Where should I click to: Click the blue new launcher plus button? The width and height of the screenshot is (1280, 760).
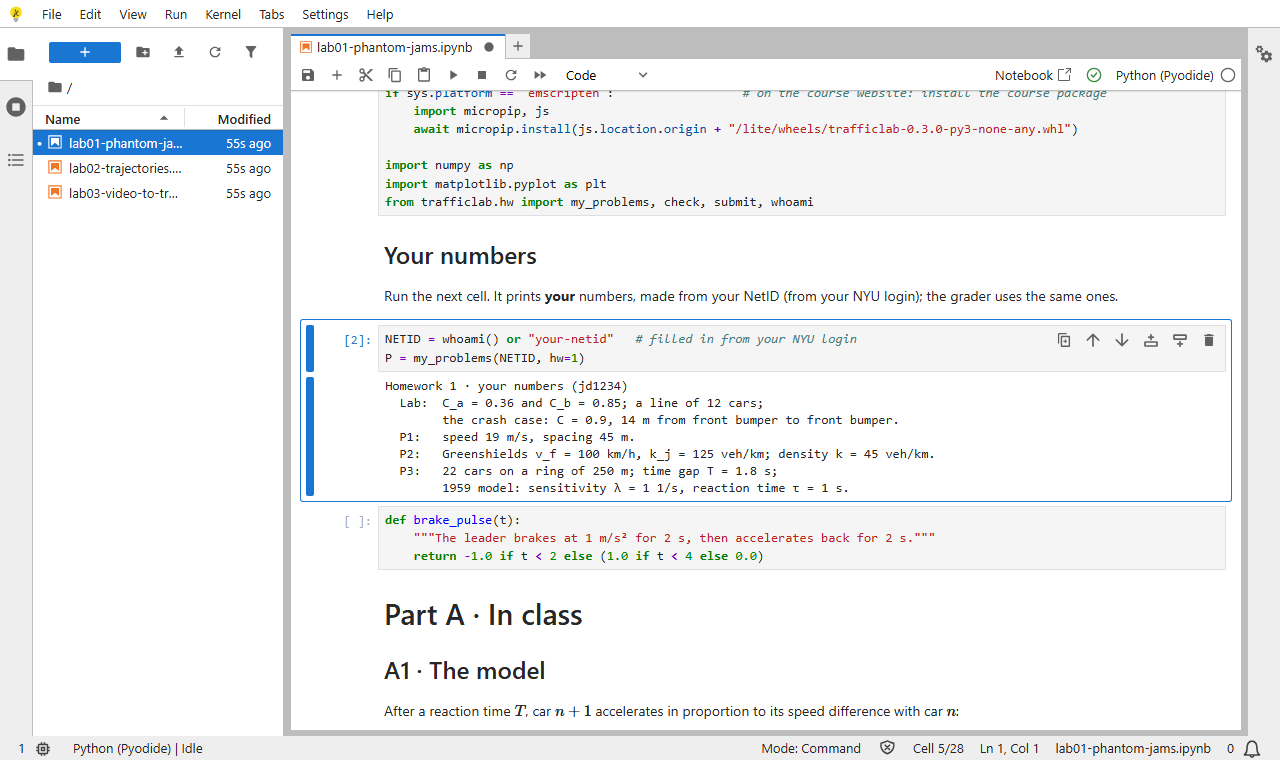point(85,52)
